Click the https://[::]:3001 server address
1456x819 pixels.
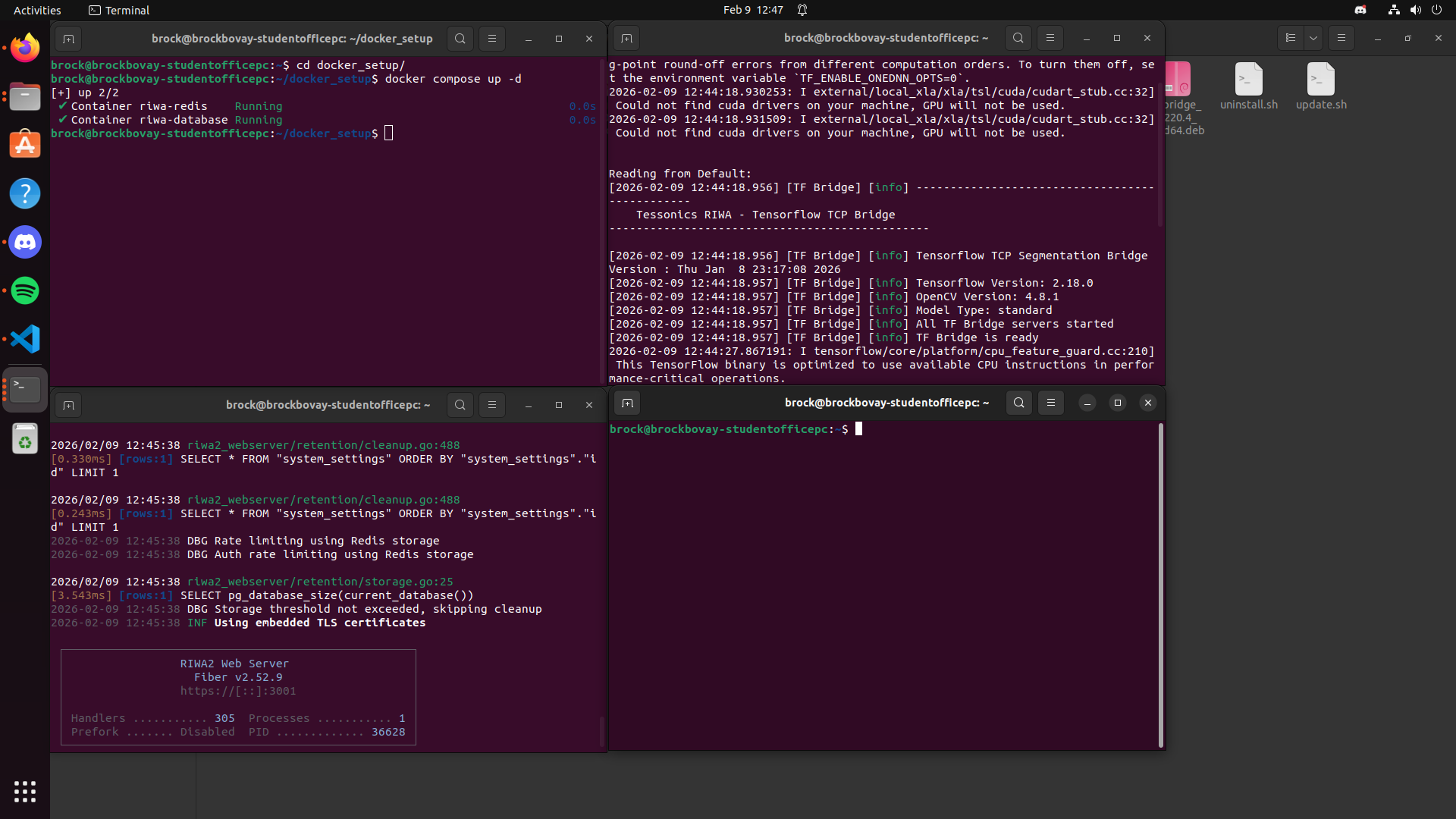coord(238,691)
